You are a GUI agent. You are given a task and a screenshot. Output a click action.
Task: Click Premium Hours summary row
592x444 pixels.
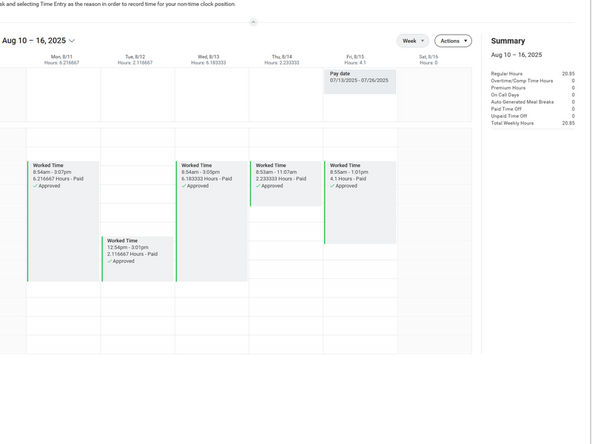533,88
